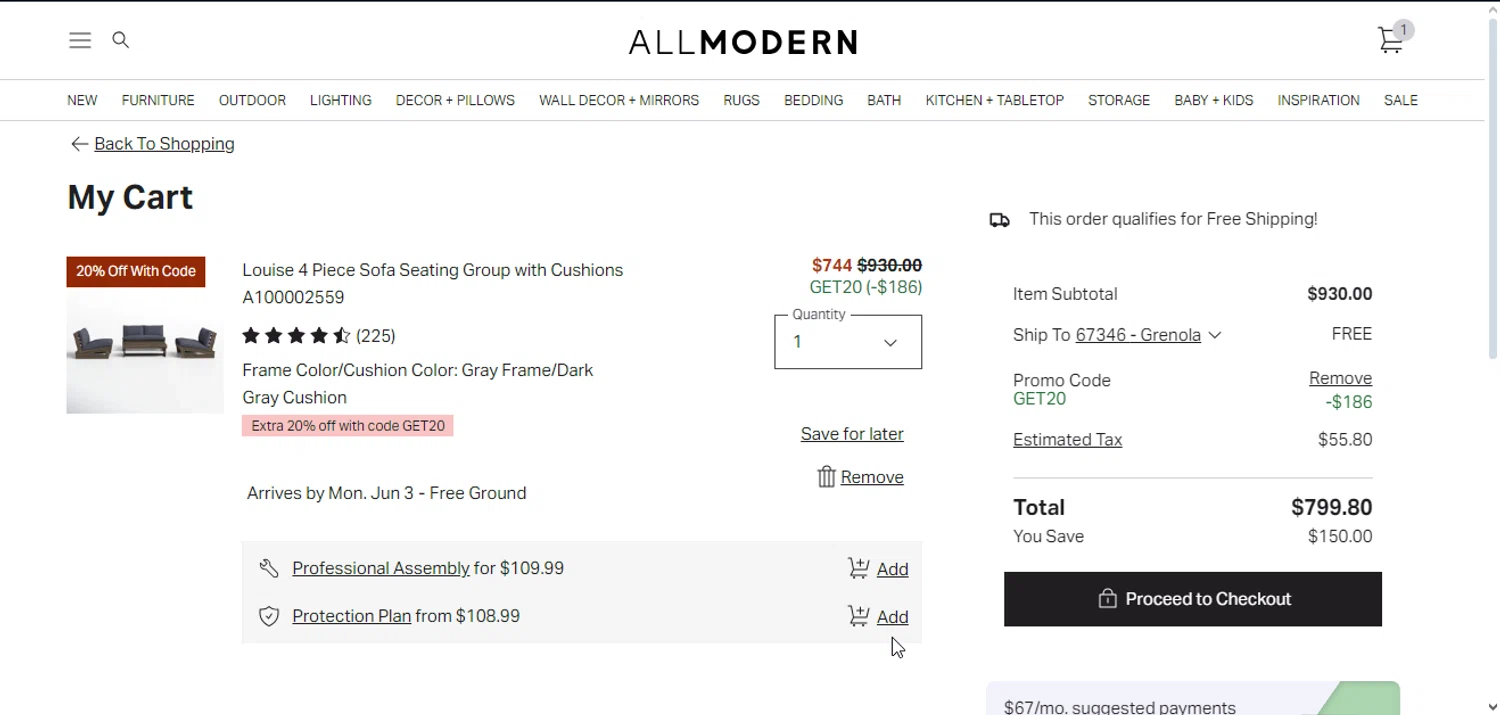Open the hamburger navigation menu

[80, 40]
